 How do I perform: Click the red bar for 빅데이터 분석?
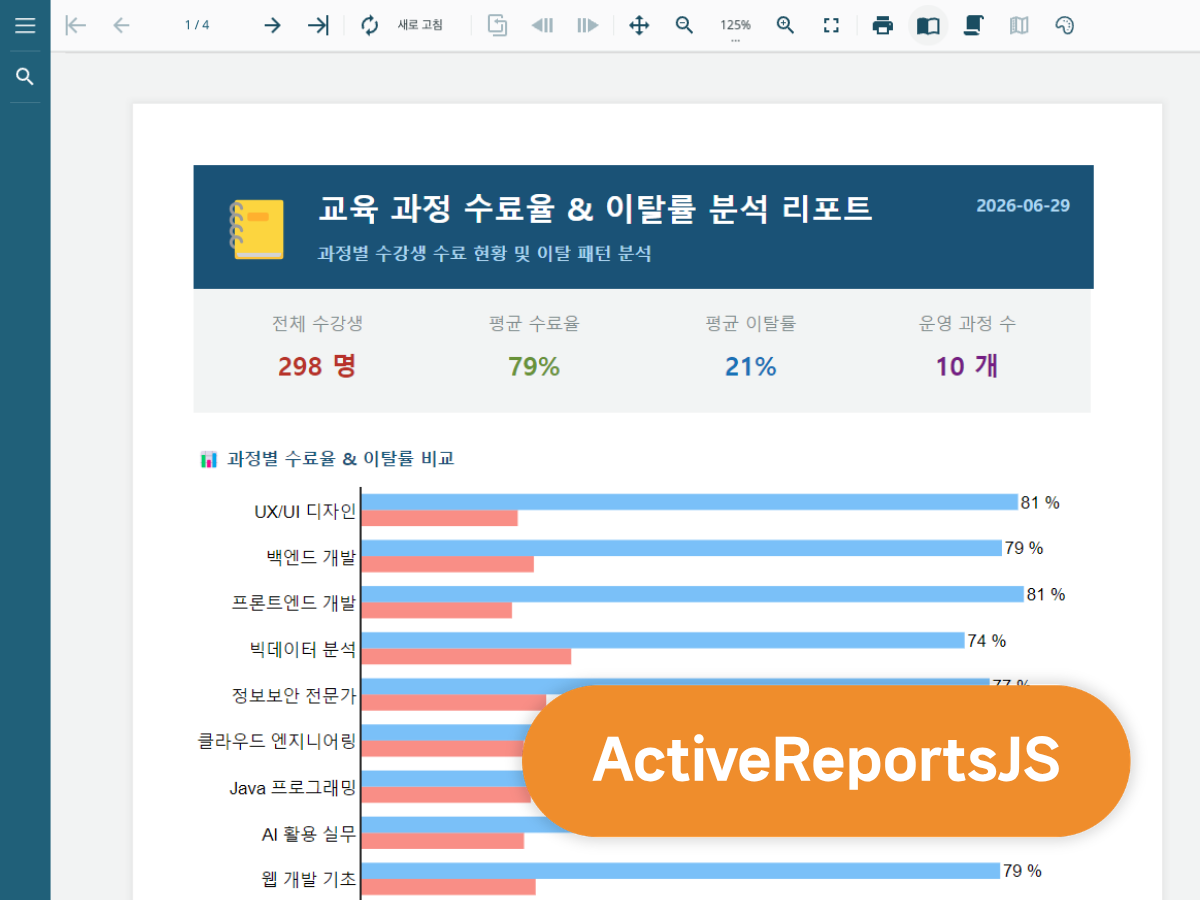tap(466, 656)
